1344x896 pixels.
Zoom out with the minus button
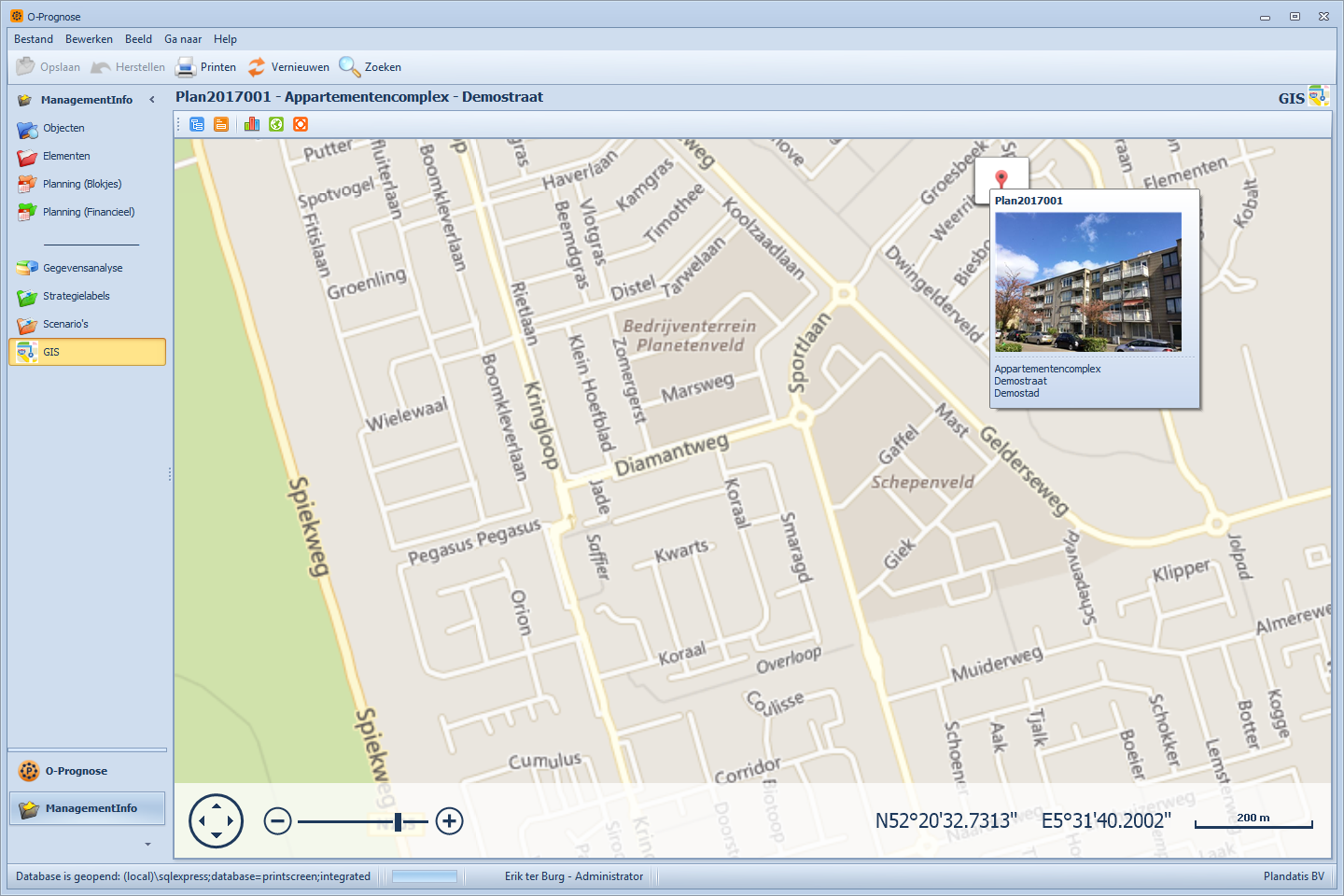277,821
